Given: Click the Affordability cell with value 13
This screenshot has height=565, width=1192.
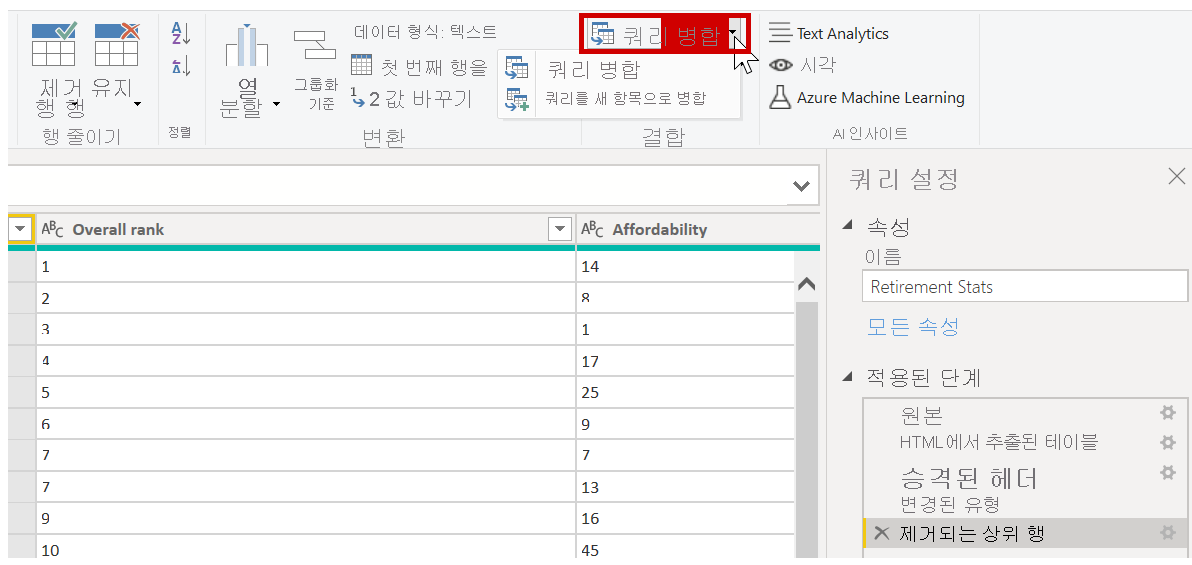Looking at the screenshot, I should 685,487.
